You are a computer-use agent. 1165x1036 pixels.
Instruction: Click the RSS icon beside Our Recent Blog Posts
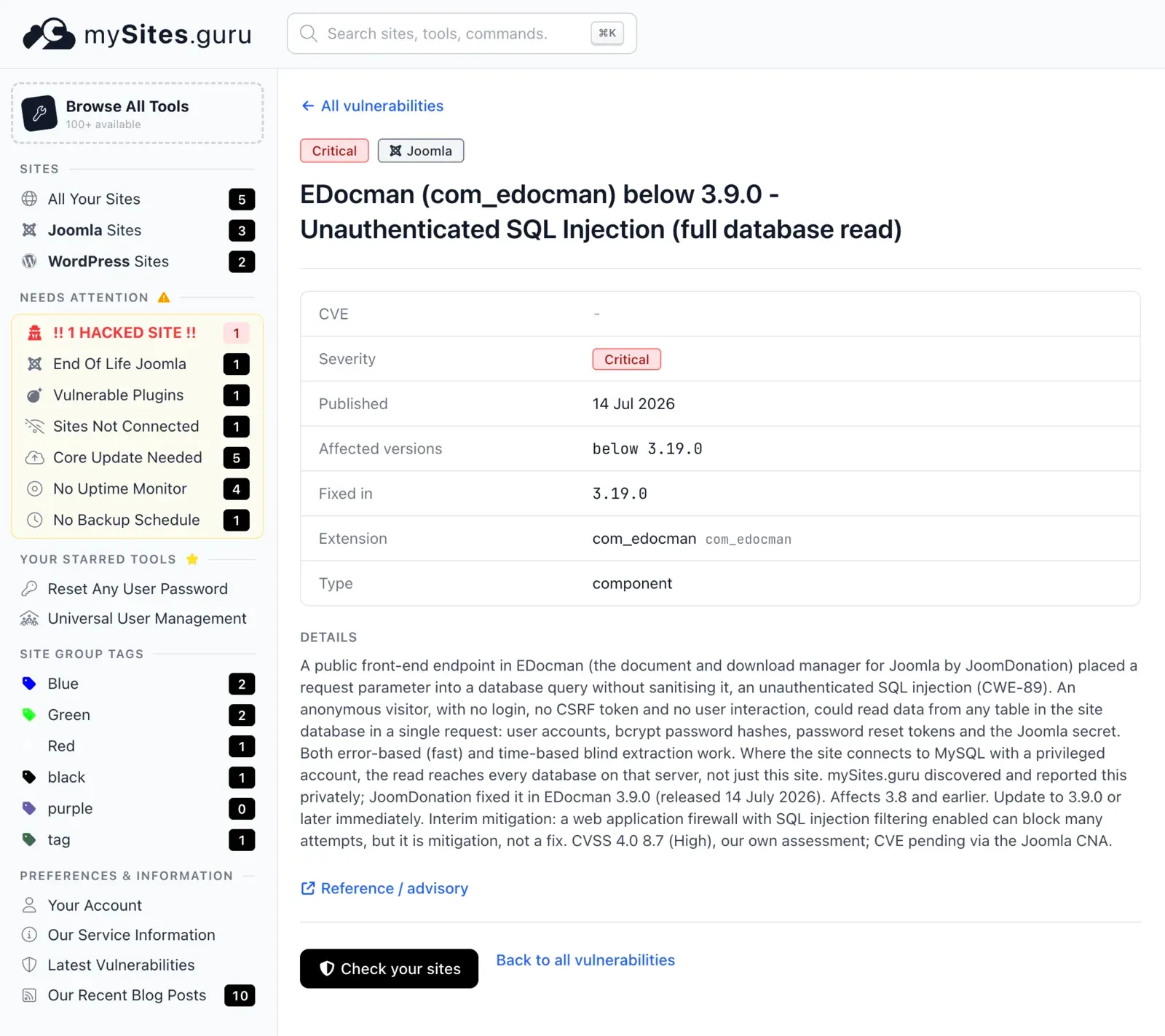[29, 995]
